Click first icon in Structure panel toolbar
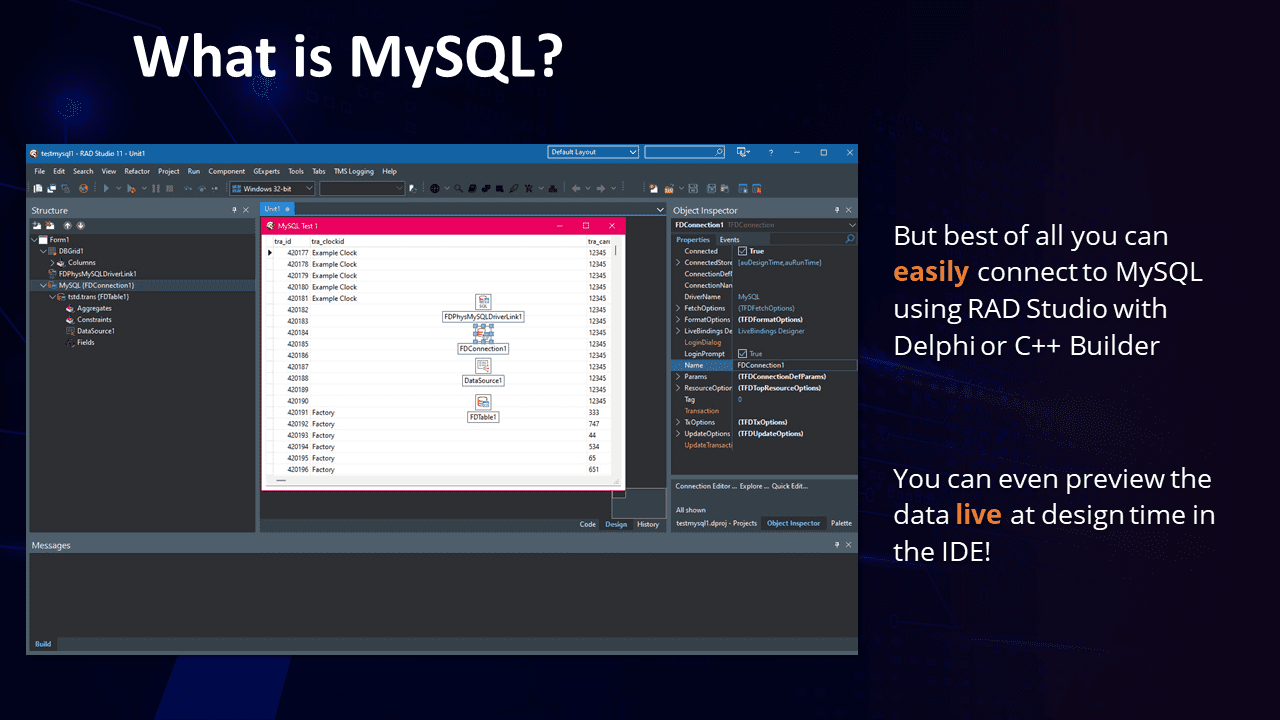 [x=37, y=226]
